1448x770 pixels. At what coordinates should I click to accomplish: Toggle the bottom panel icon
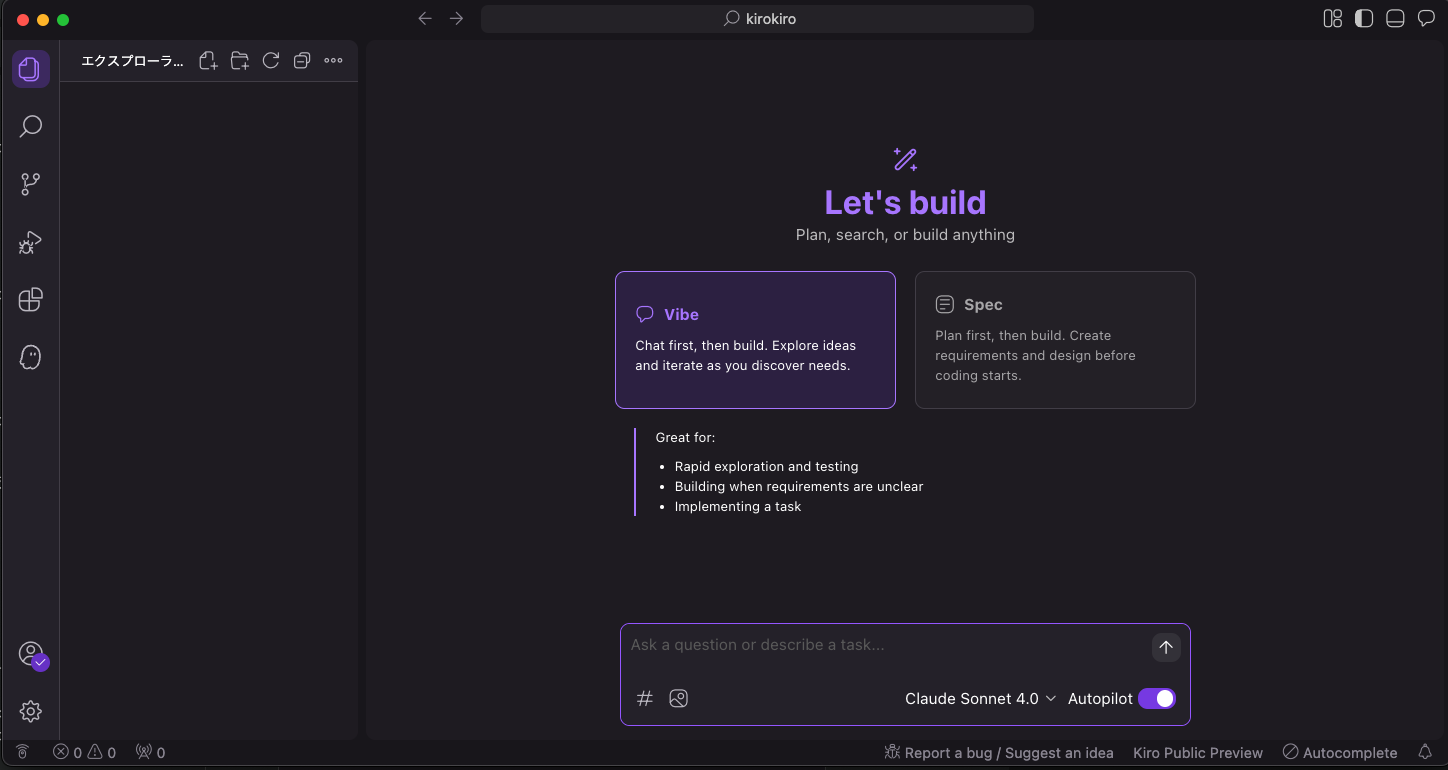click(1395, 19)
